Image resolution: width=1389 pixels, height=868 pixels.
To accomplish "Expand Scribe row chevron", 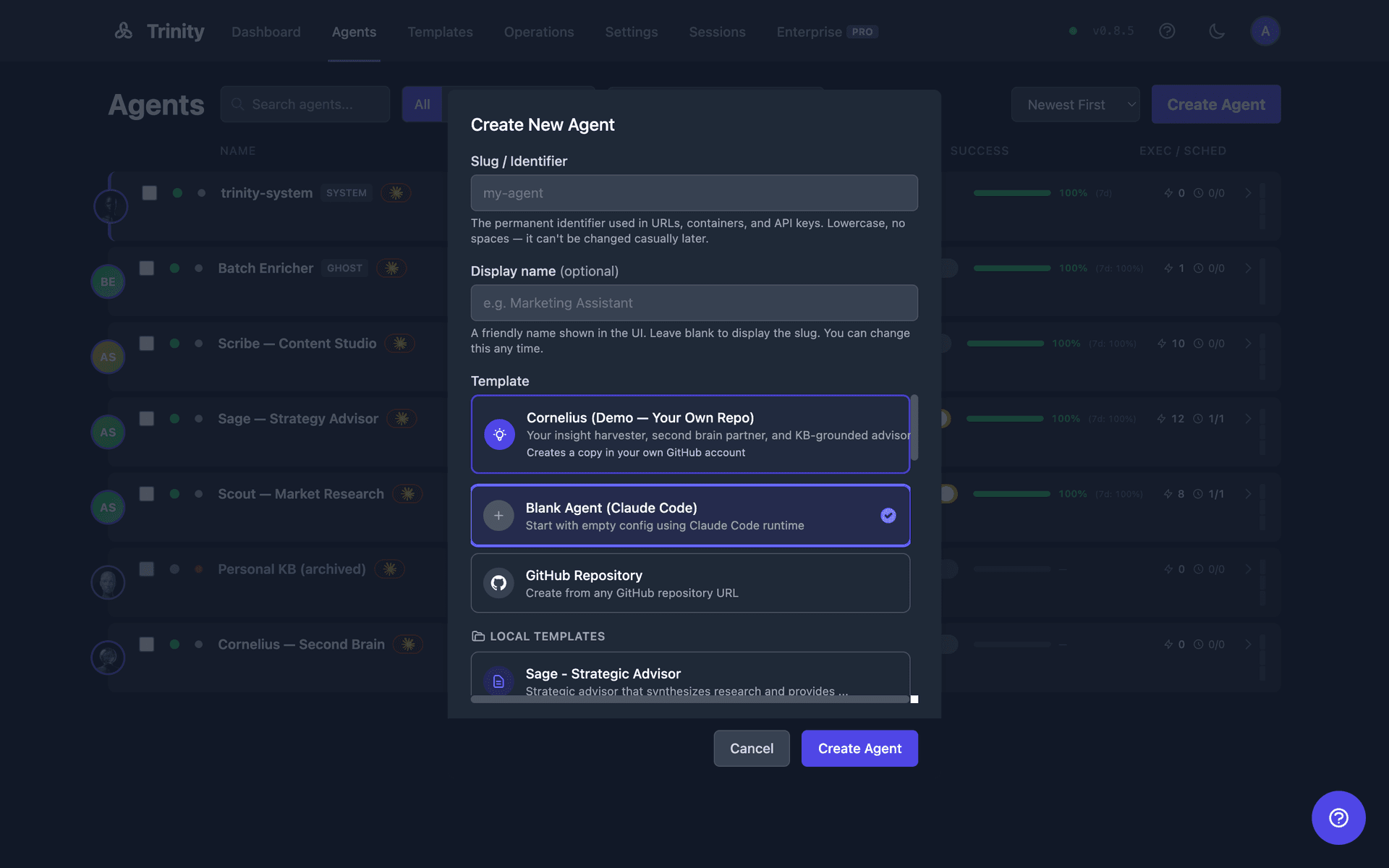I will (x=1248, y=344).
